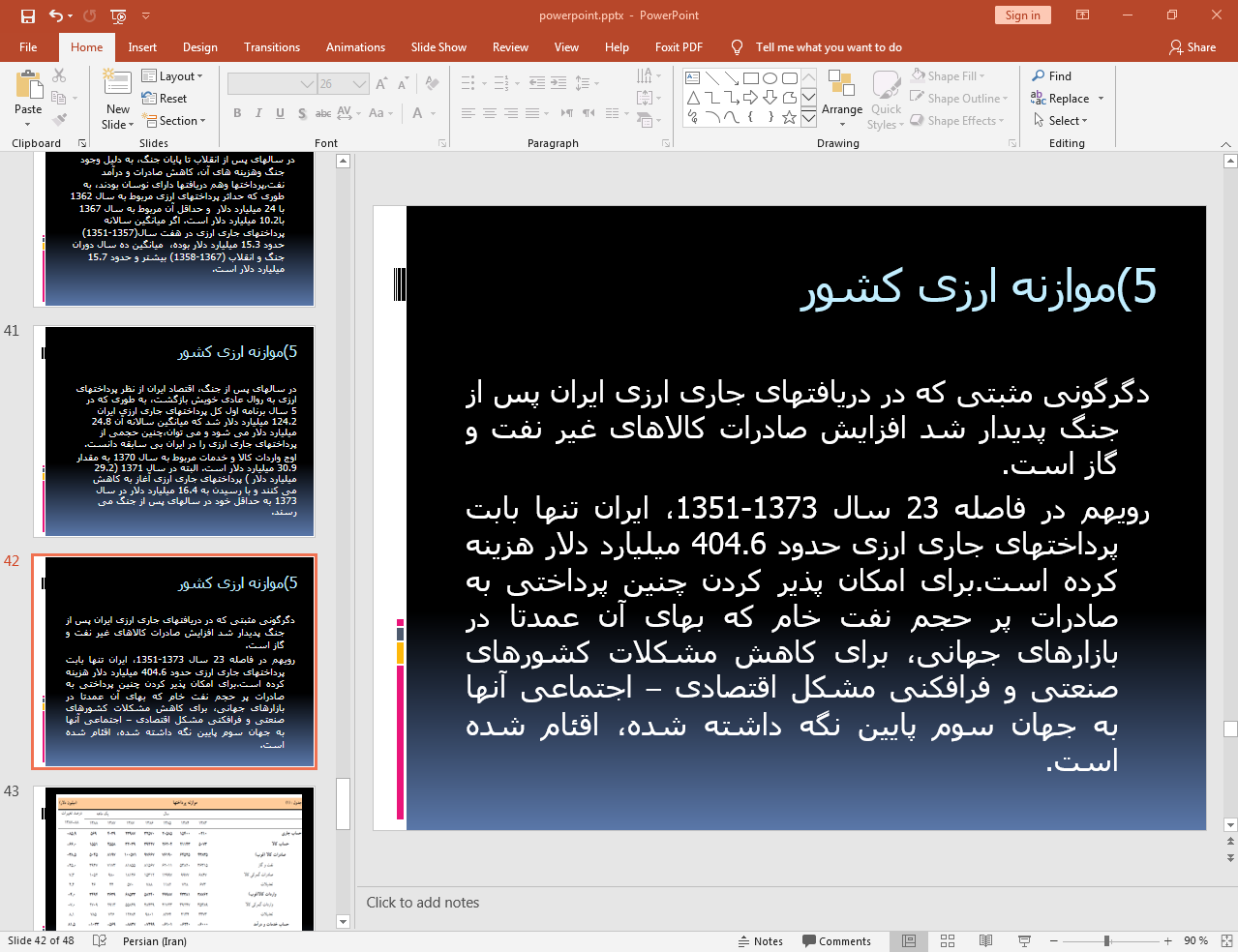Viewport: 1238px width, 952px height.
Task: Align text to the left
Action: coord(468,113)
